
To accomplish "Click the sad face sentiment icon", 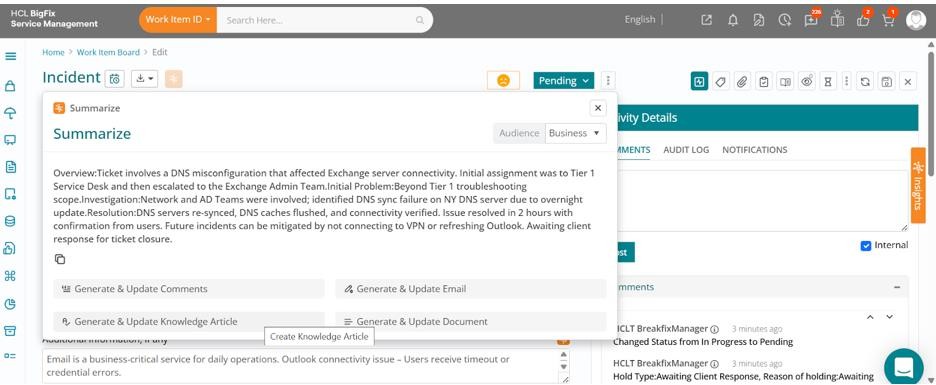I will tap(503, 81).
